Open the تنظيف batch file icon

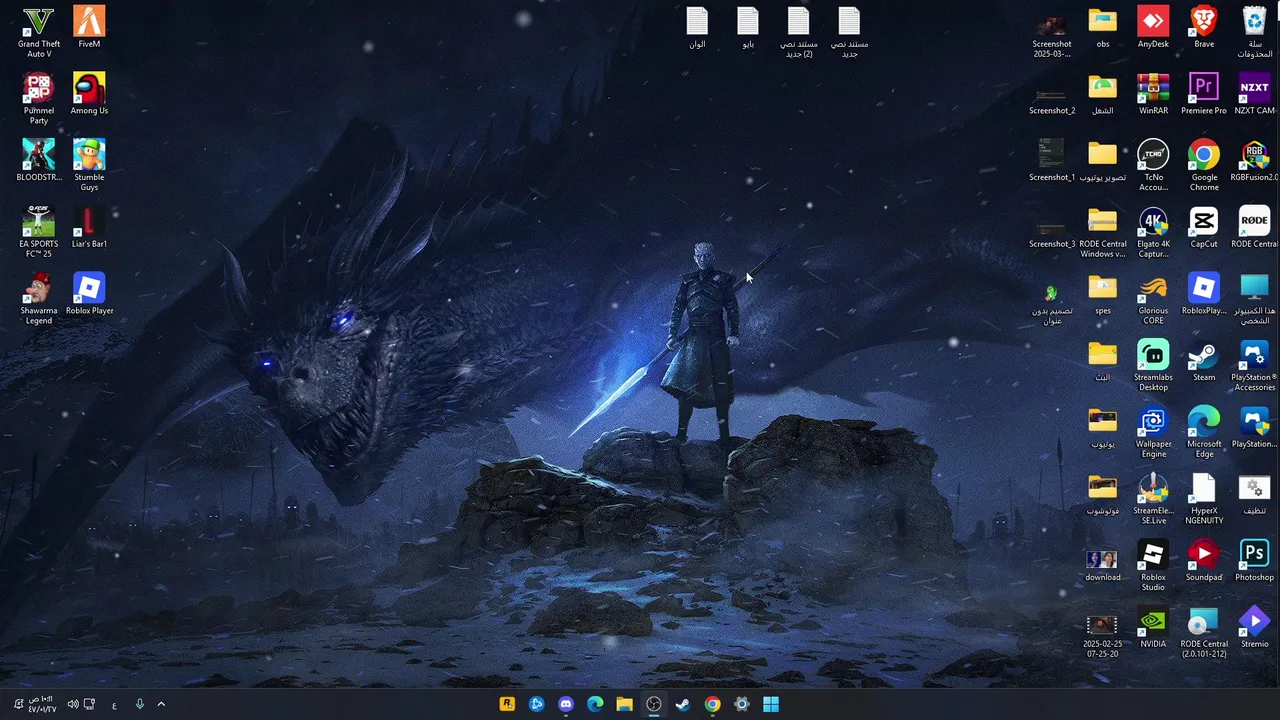click(1254, 494)
